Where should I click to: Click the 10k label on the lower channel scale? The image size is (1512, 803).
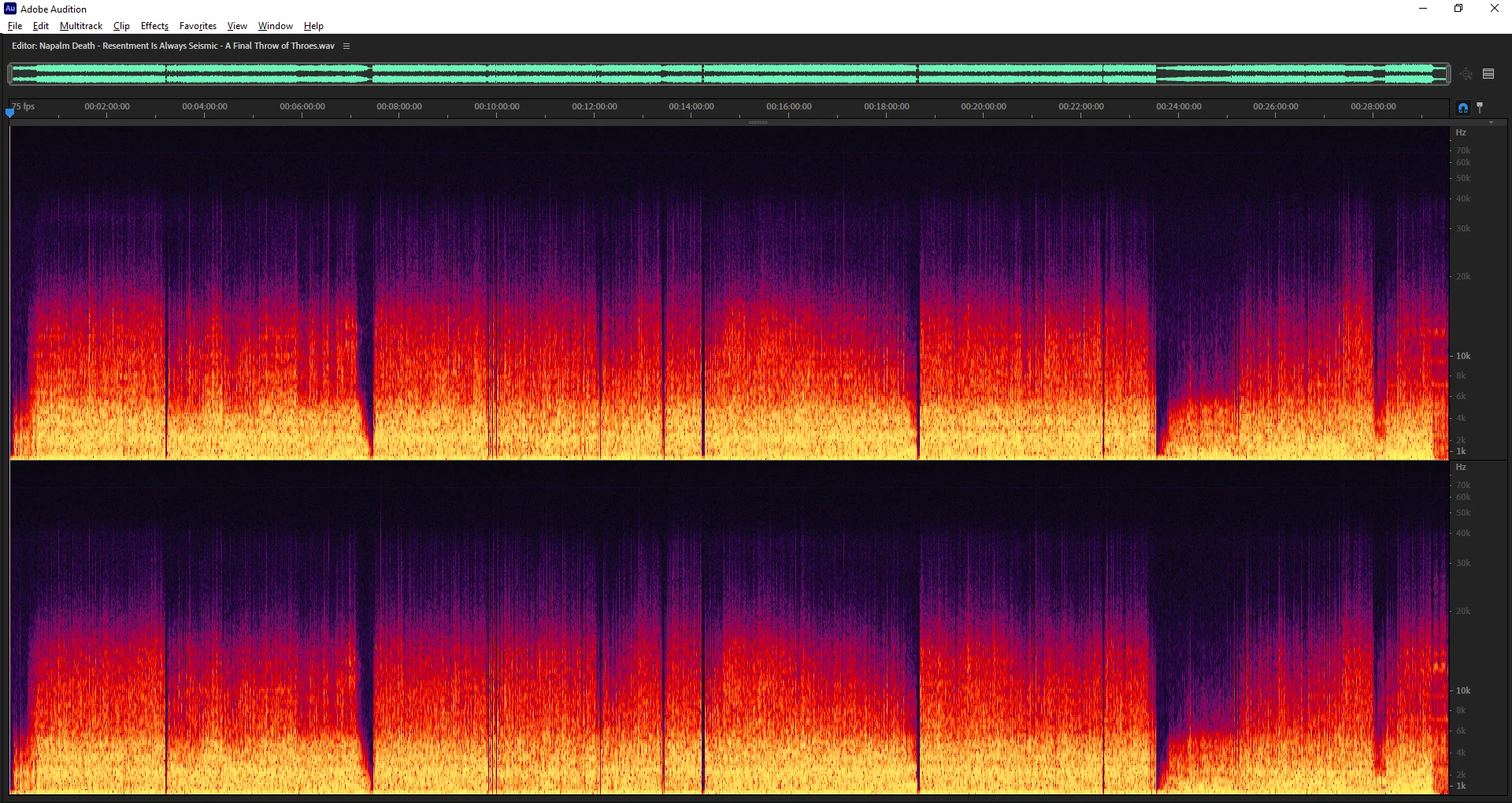pos(1463,690)
